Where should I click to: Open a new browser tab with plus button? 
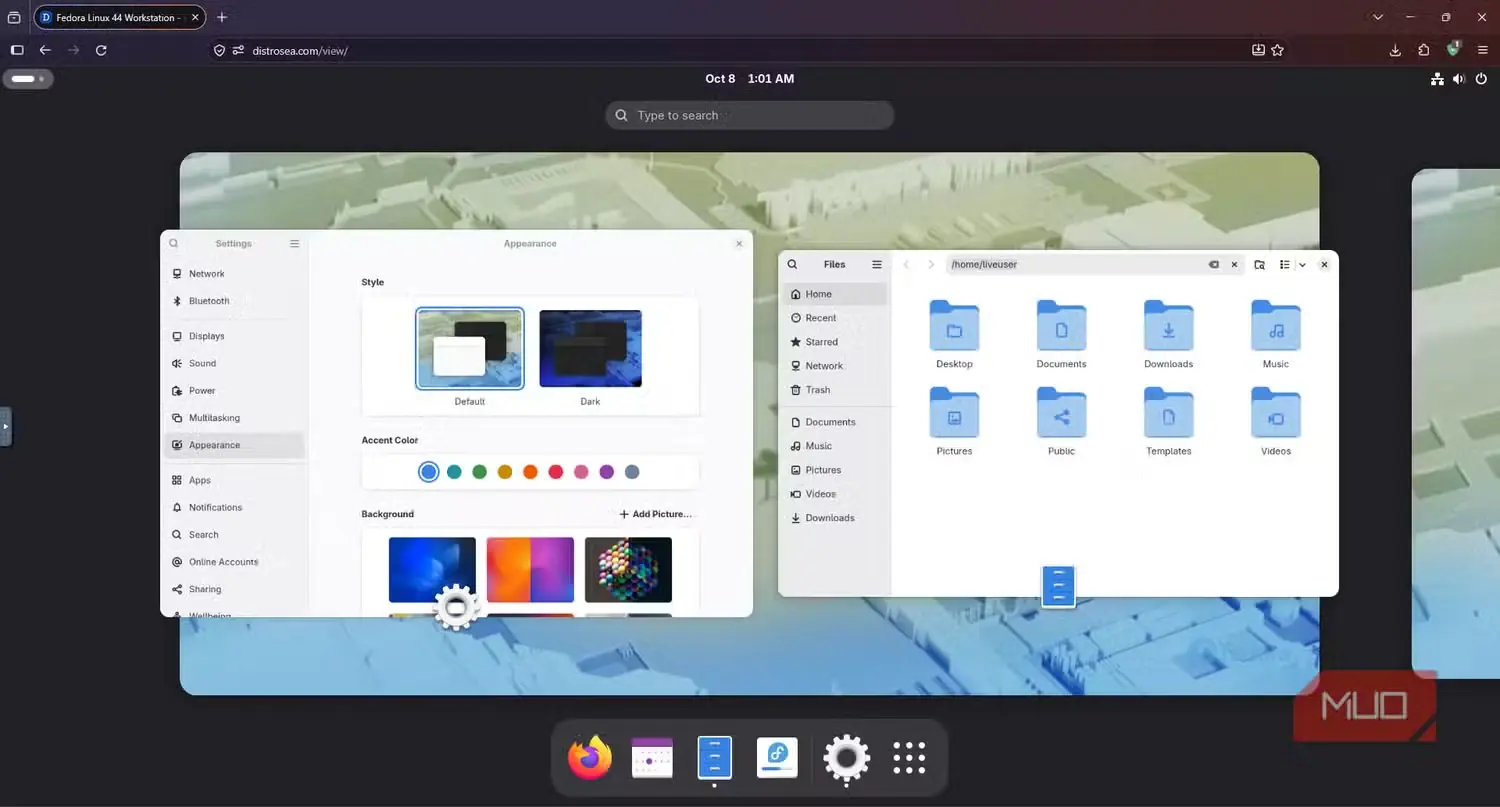(222, 17)
